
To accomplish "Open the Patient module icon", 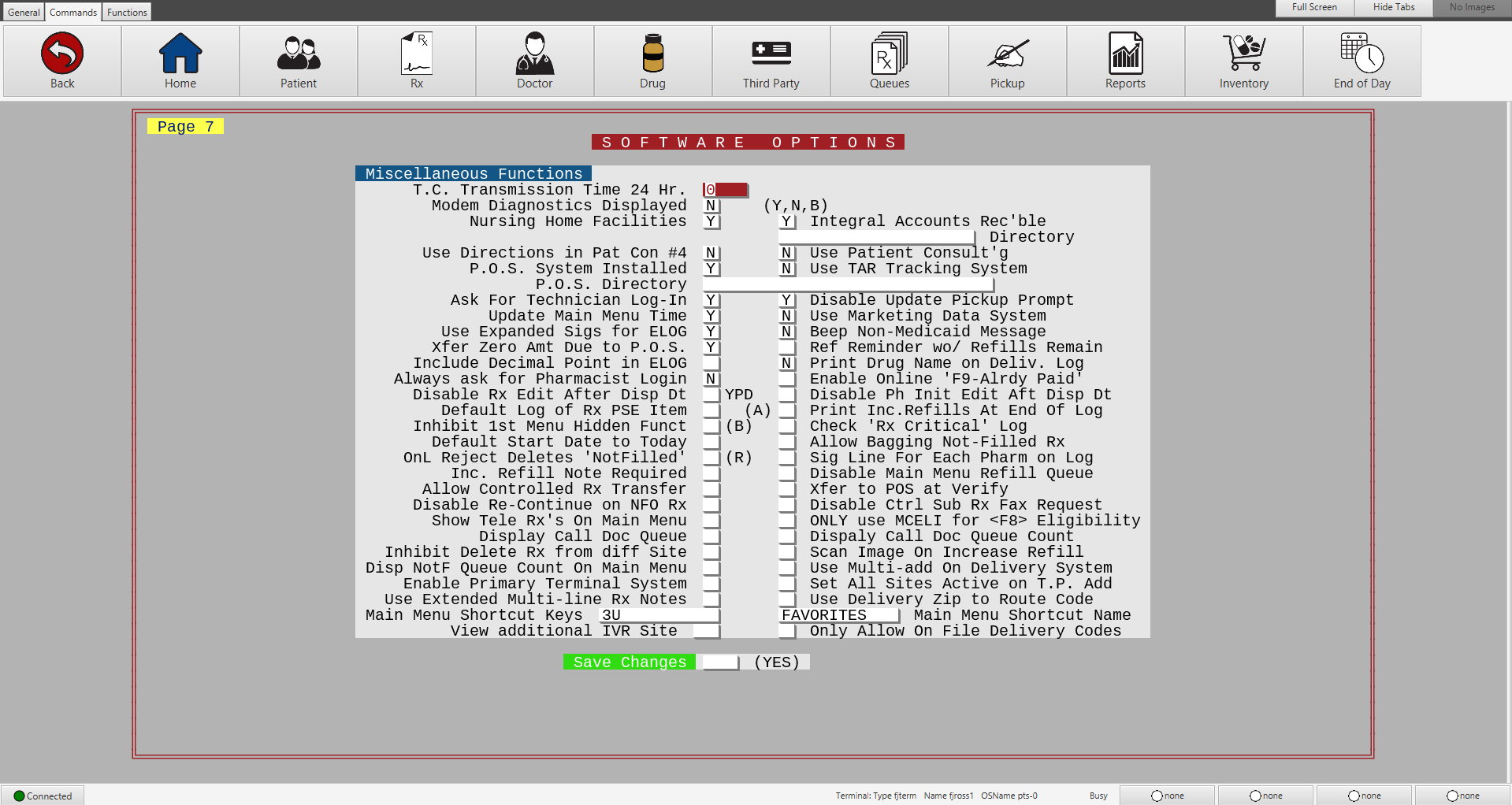I will 299,54.
